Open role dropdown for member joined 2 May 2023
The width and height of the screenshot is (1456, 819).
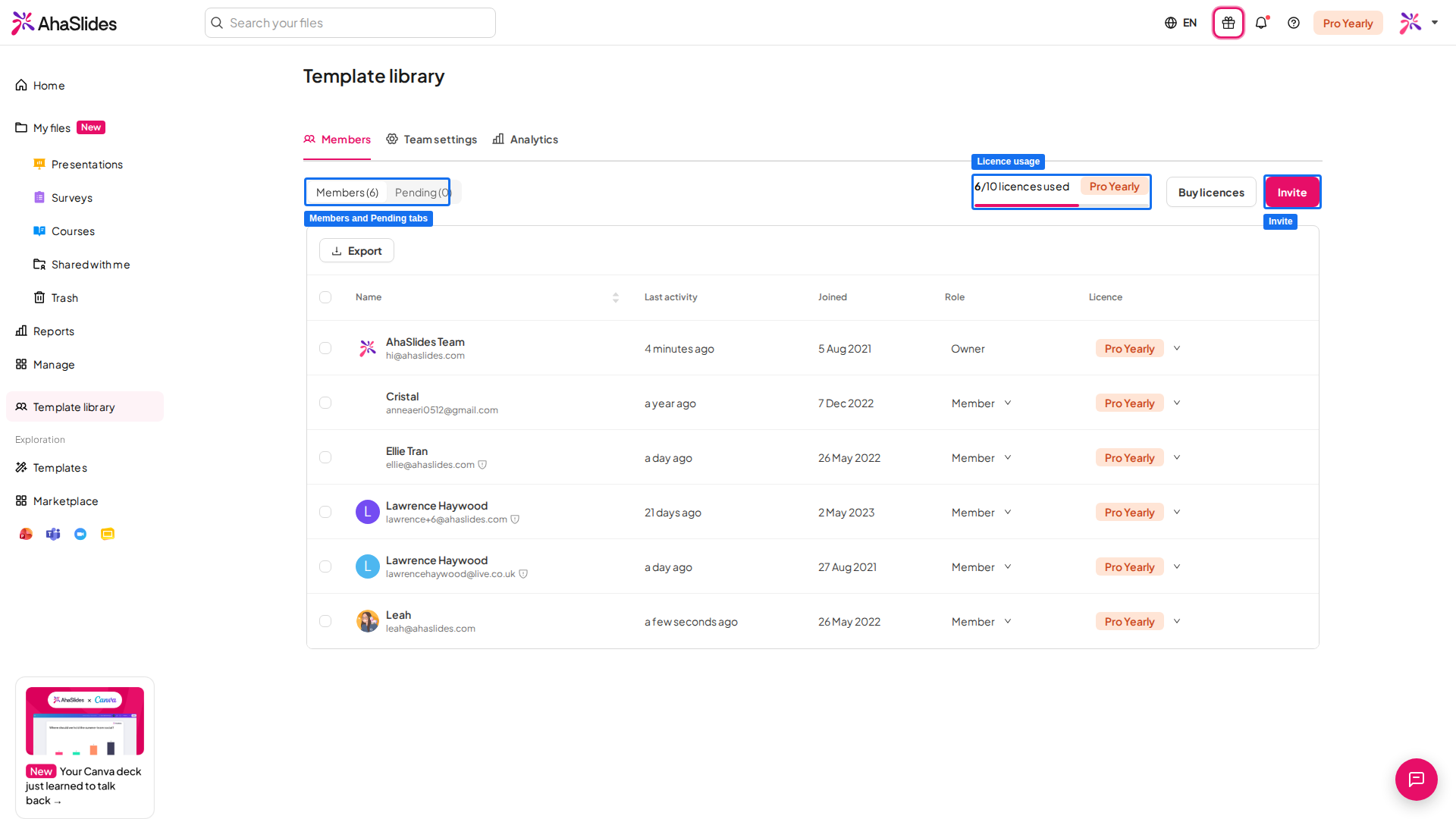pos(981,513)
